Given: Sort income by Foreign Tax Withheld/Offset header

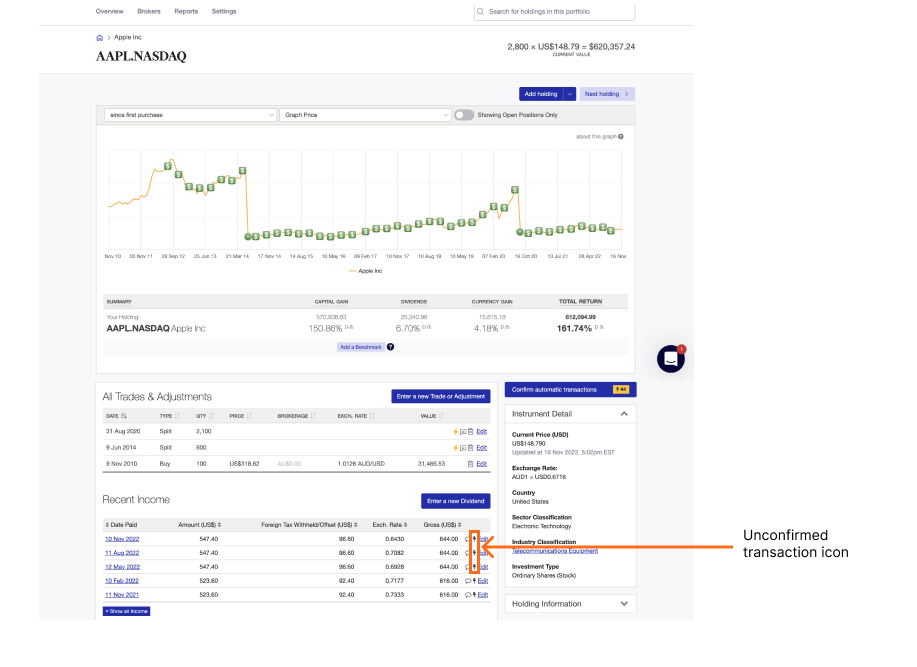Looking at the screenshot, I should (309, 525).
